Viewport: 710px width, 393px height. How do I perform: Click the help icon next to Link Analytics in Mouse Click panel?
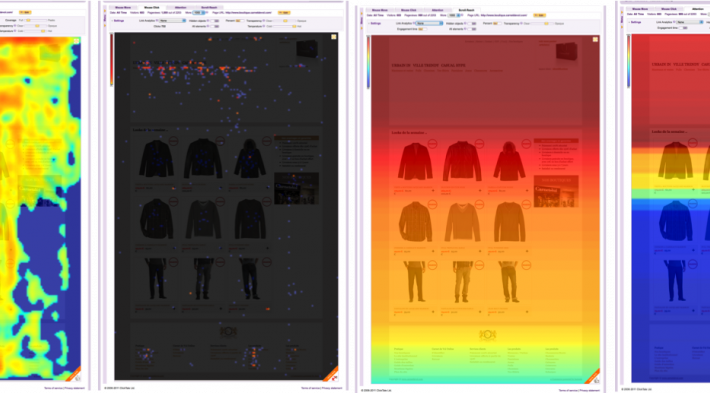157,20
